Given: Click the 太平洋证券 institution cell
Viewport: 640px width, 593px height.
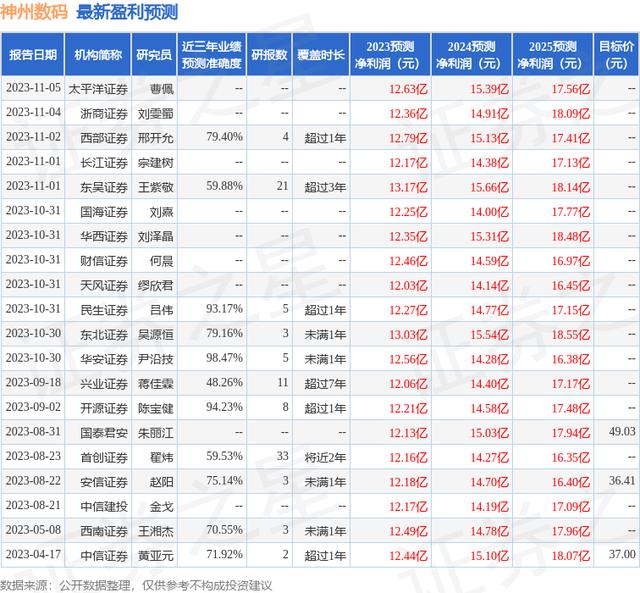Looking at the screenshot, I should [x=98, y=89].
